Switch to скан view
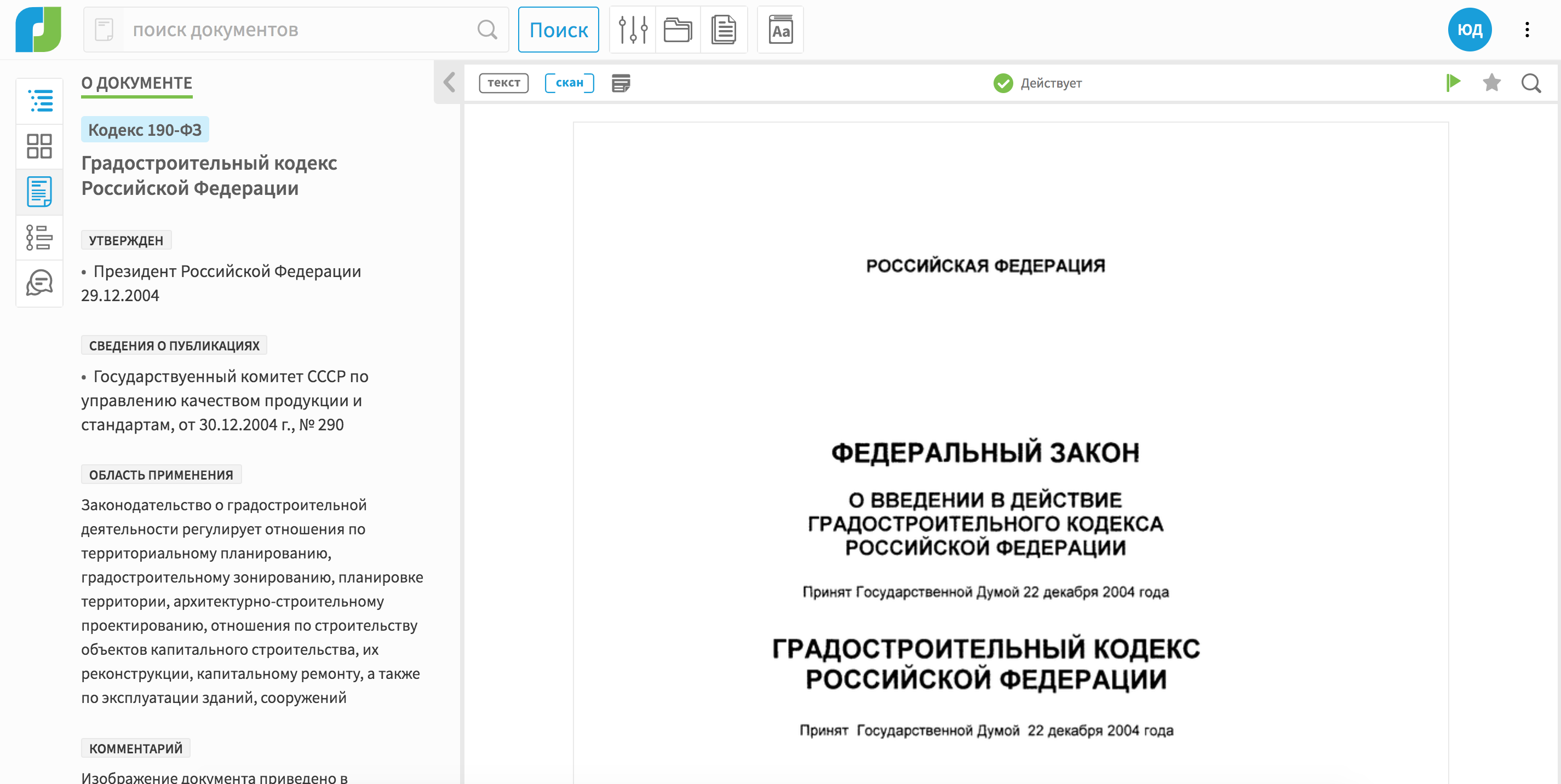Image resolution: width=1561 pixels, height=784 pixels. (x=569, y=83)
